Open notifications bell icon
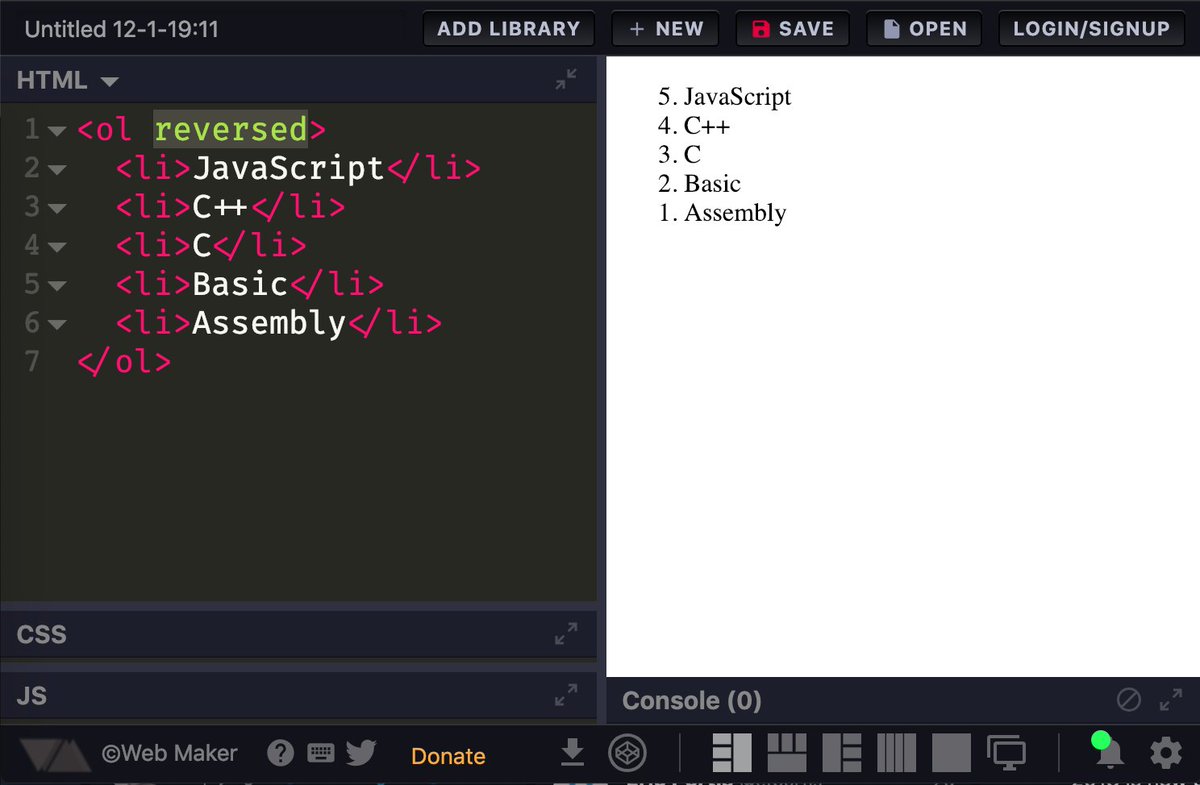This screenshot has width=1200, height=785. [x=1107, y=753]
